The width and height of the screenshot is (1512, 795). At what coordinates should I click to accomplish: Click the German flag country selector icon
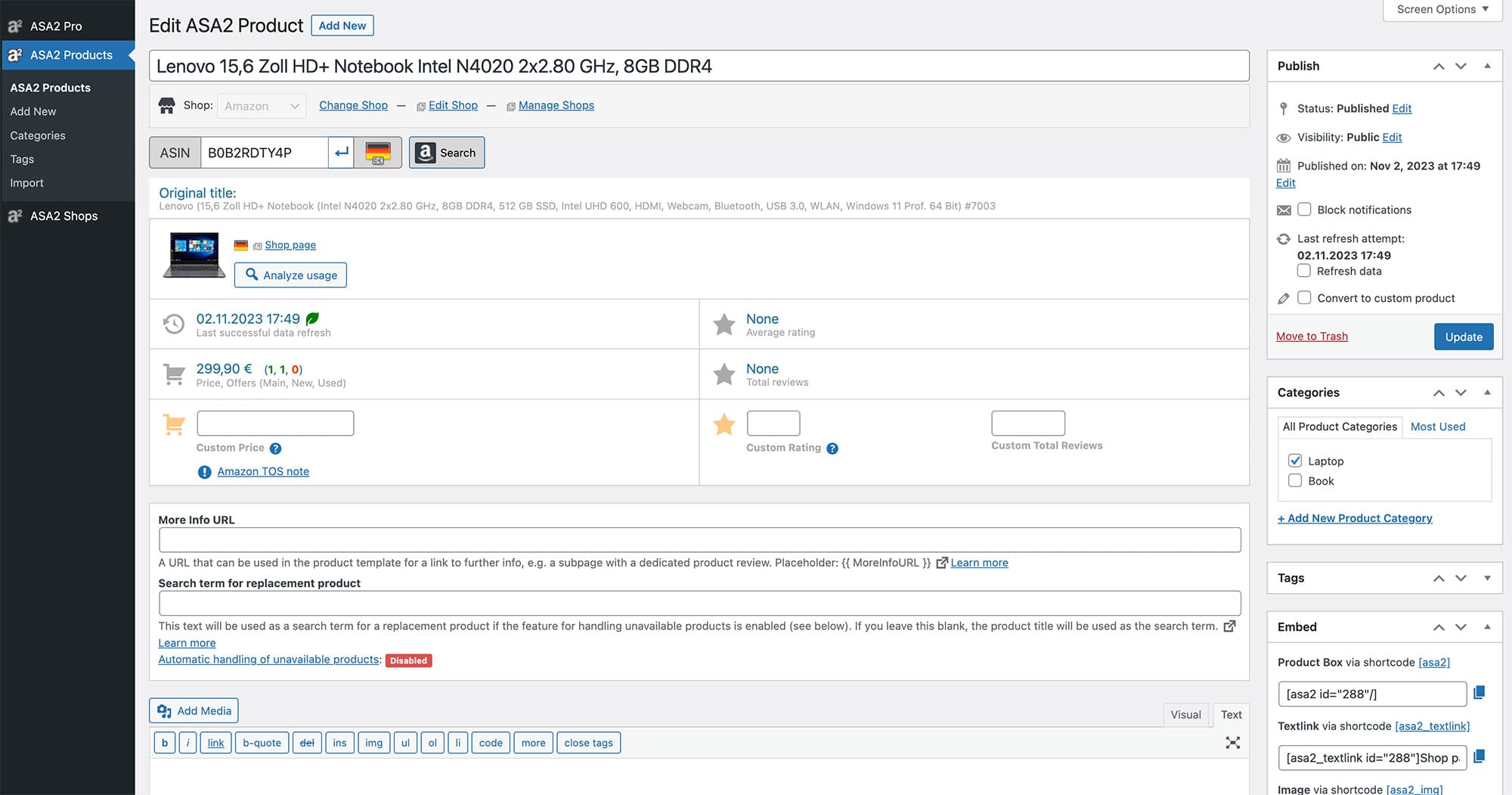pyautogui.click(x=378, y=152)
